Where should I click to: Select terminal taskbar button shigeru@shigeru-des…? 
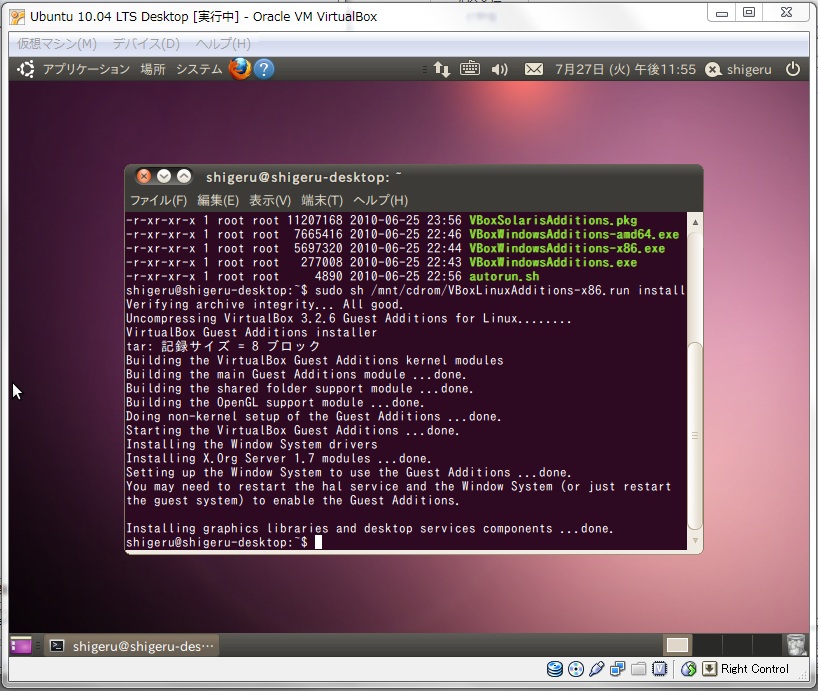132,646
